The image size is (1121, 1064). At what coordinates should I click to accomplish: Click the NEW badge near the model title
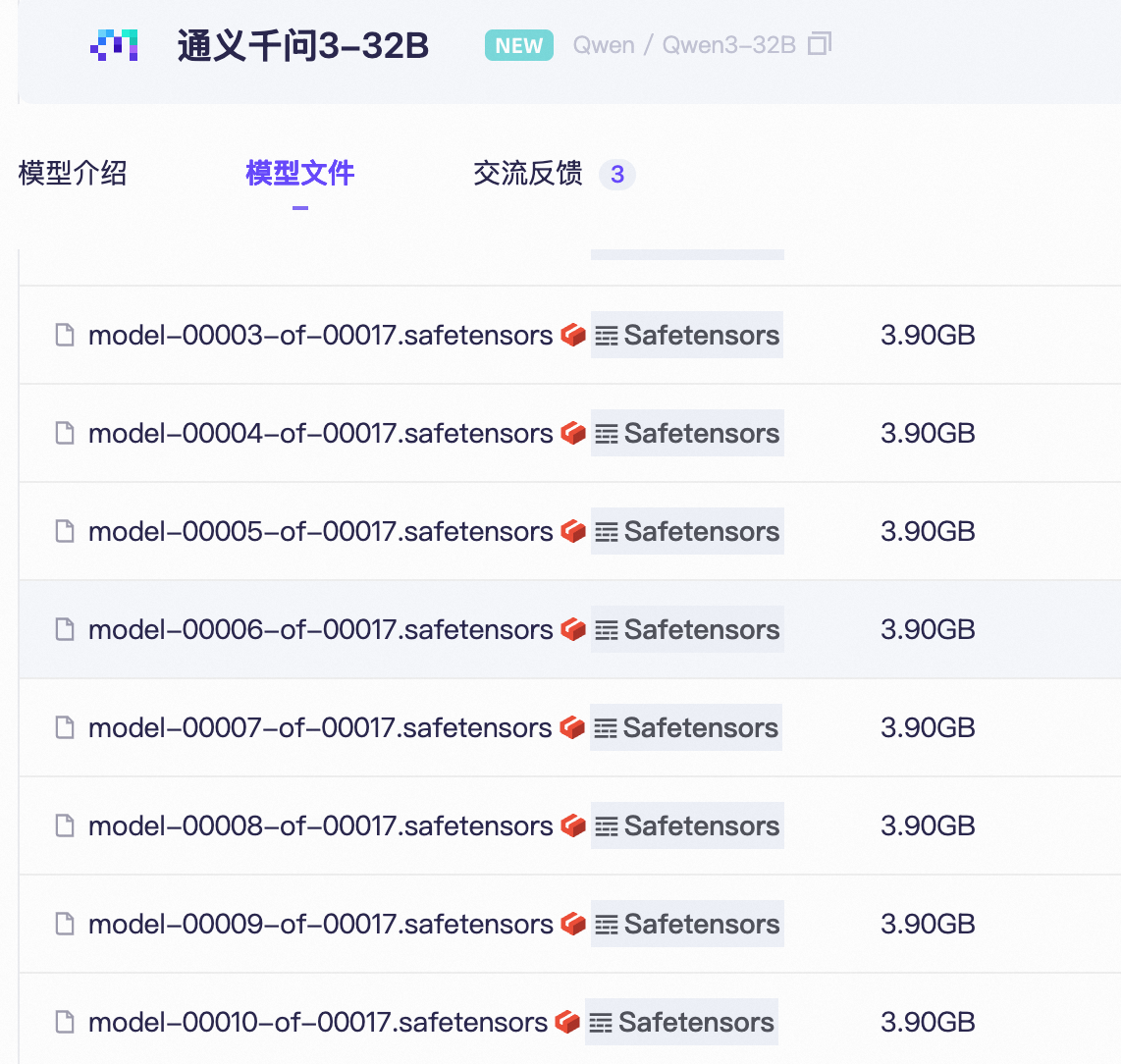tap(518, 45)
